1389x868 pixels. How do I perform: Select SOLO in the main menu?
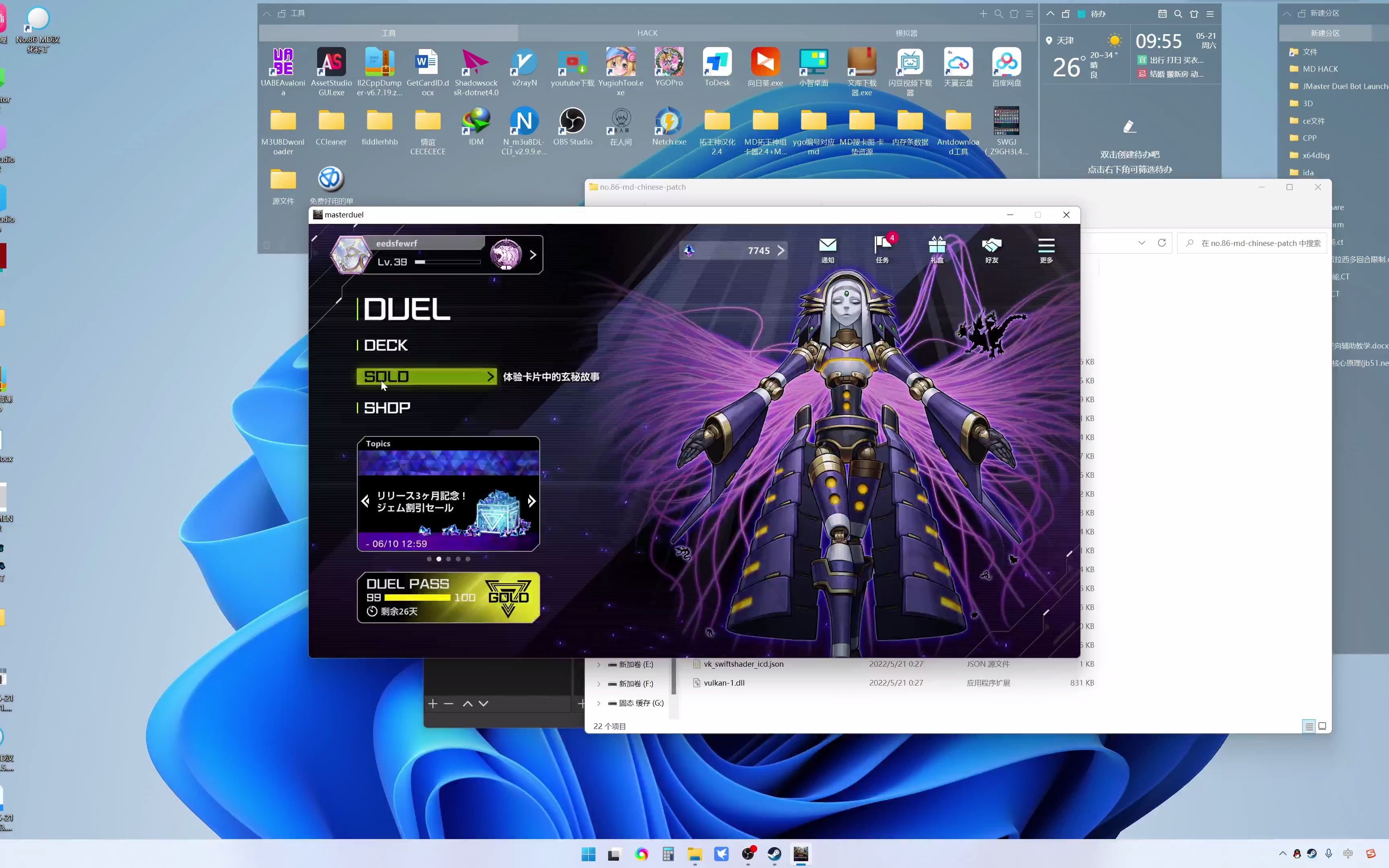tap(426, 377)
